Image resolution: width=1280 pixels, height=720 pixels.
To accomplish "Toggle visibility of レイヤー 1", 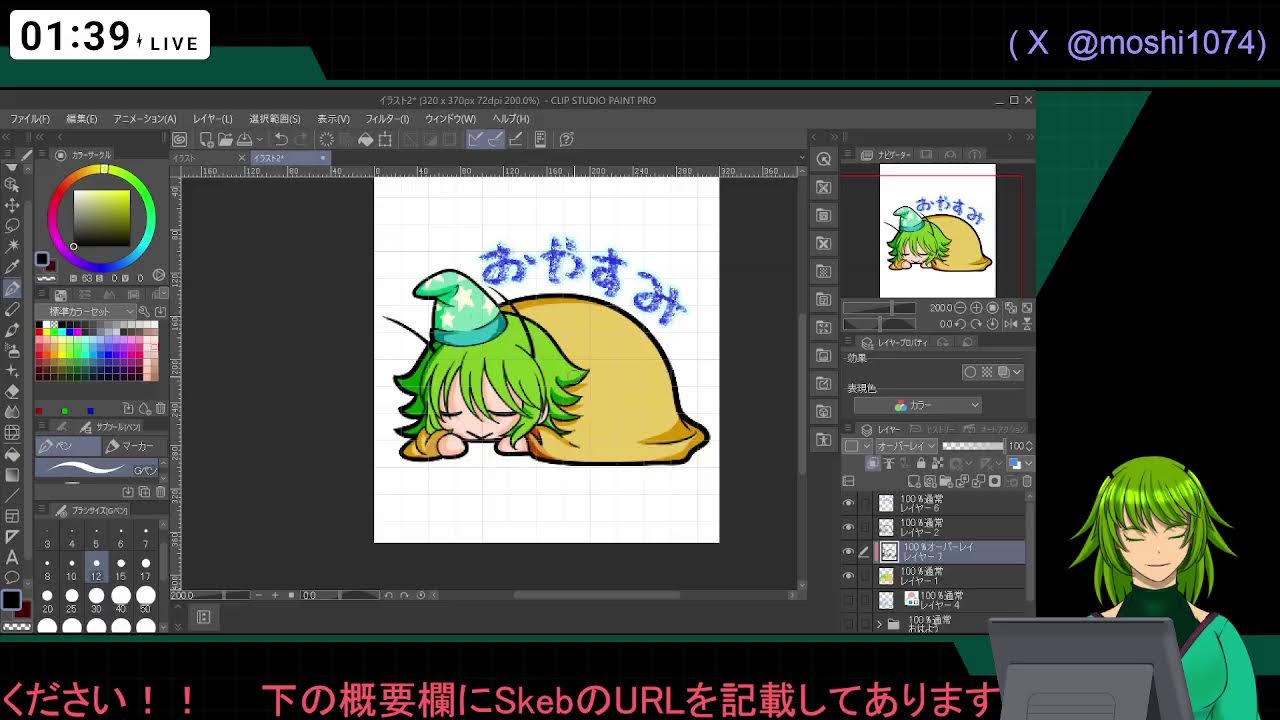I will [849, 576].
